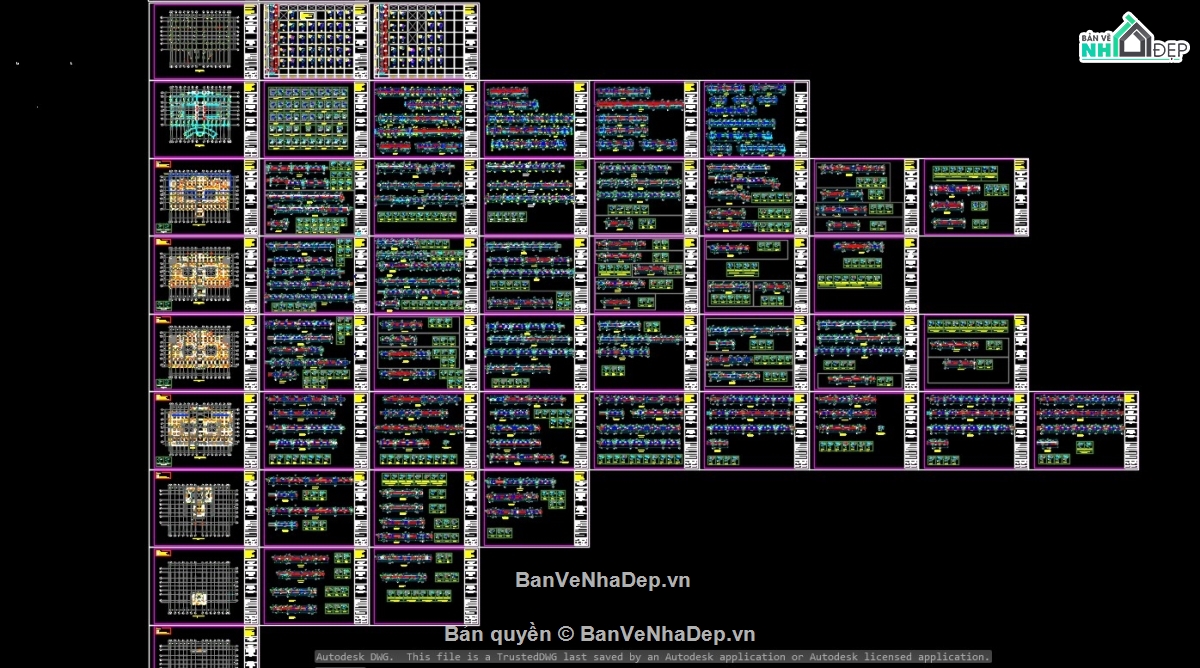Click the rightmost detail sheet in third row
Screen dimensions: 1200x668
click(975, 197)
